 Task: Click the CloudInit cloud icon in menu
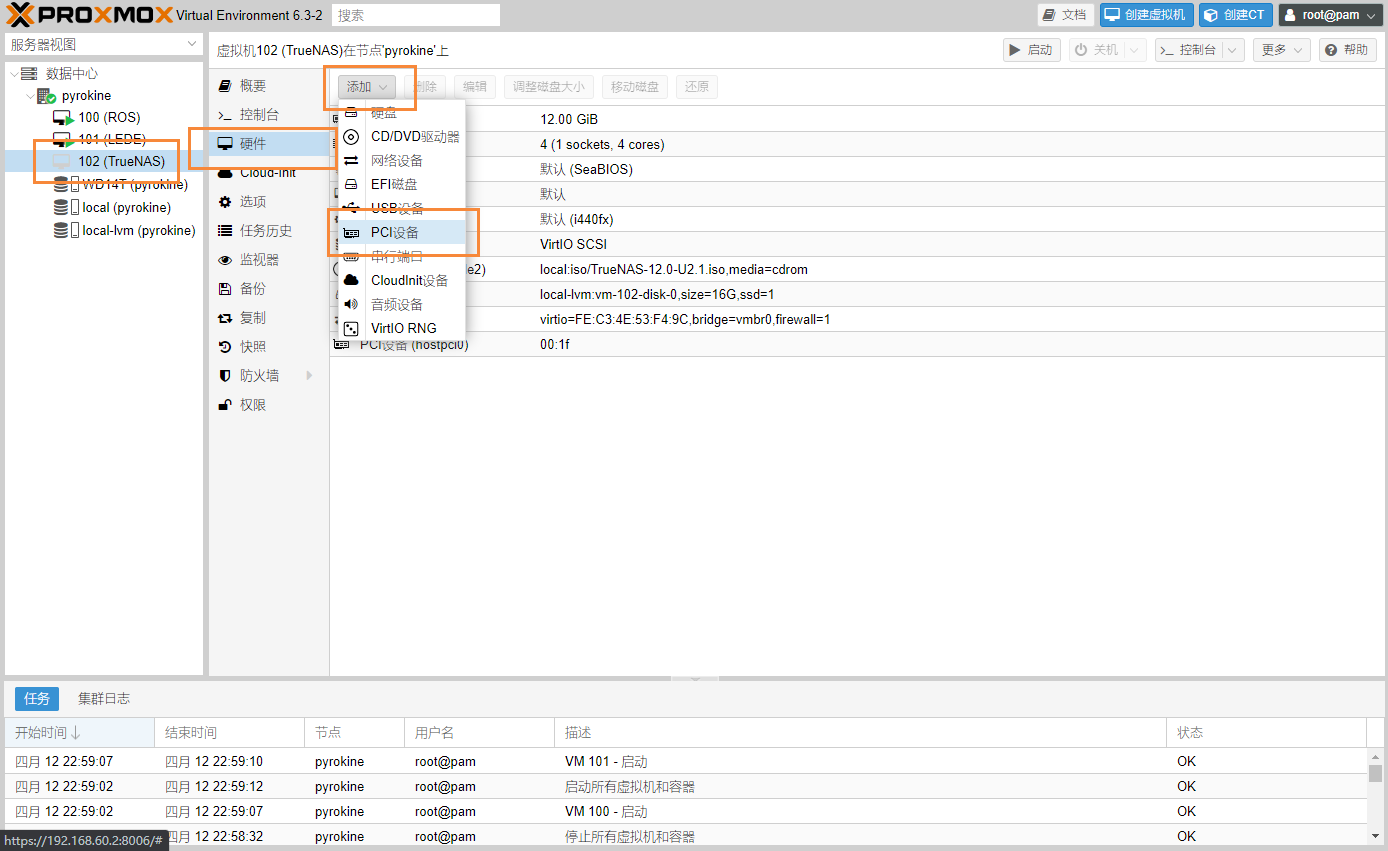[x=351, y=281]
